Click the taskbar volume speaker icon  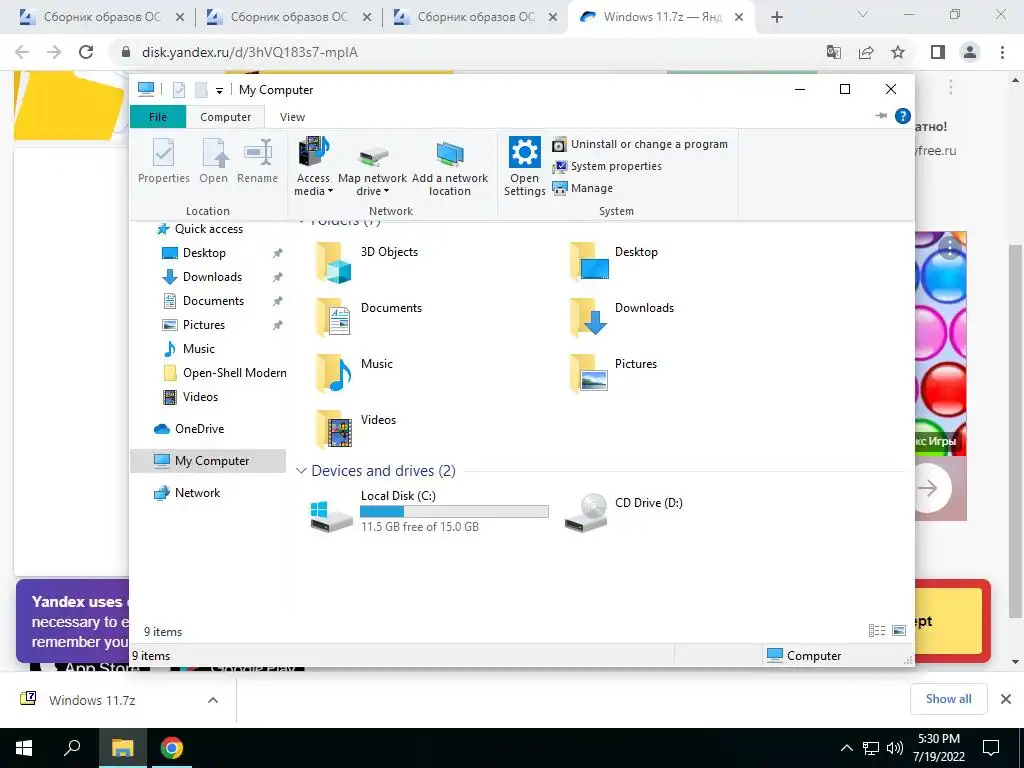click(895, 748)
